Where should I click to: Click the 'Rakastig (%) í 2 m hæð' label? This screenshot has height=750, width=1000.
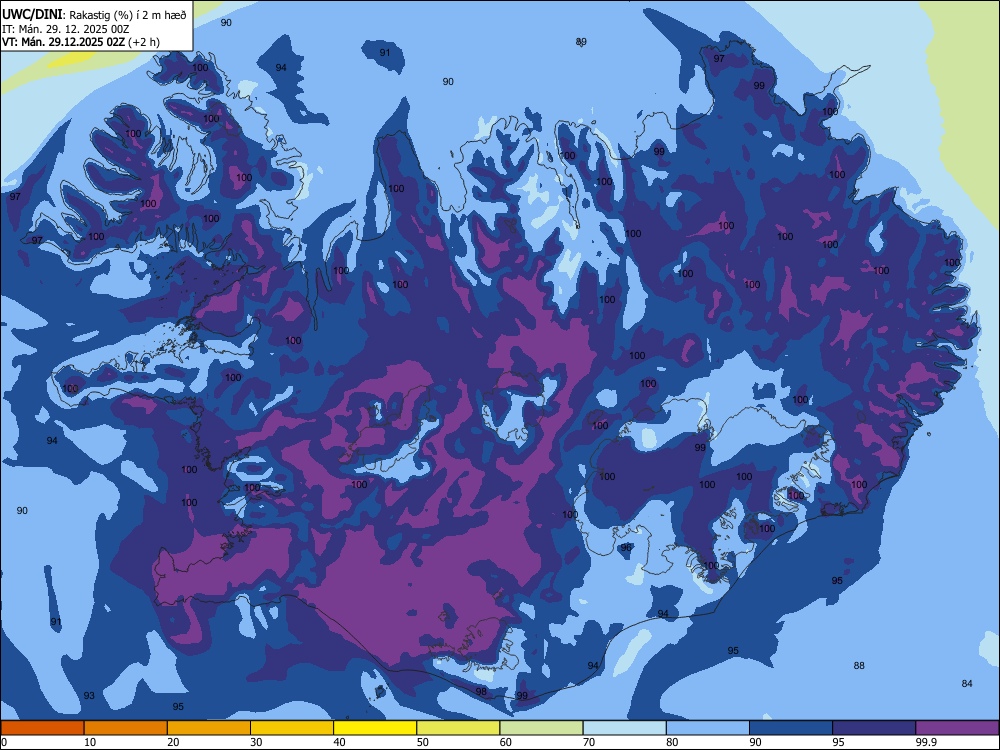pyautogui.click(x=128, y=15)
